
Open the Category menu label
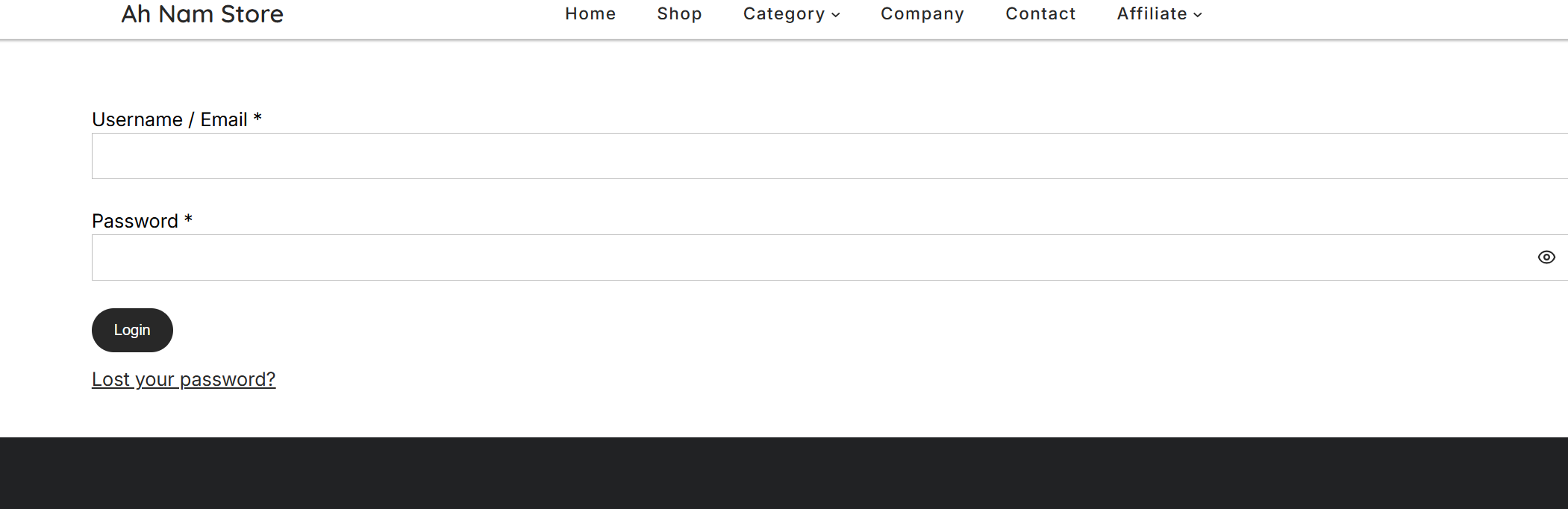pyautogui.click(x=784, y=14)
